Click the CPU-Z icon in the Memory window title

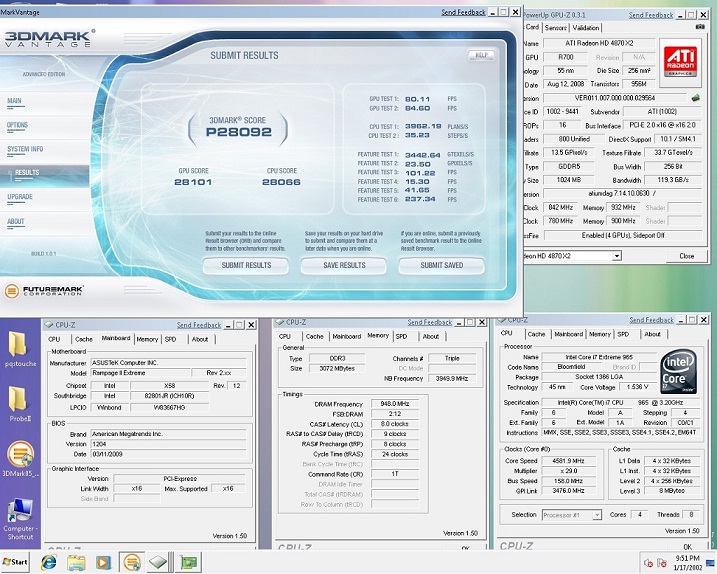pyautogui.click(x=280, y=322)
